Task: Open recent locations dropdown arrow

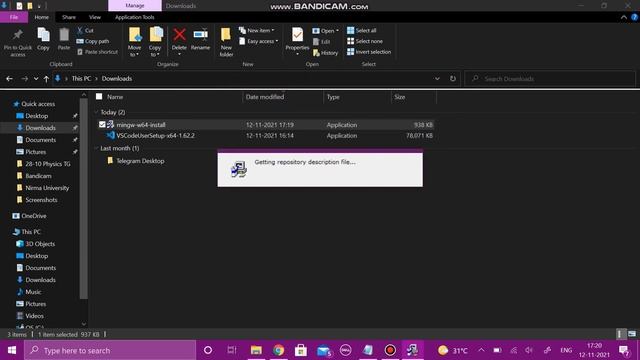Action: [36, 79]
